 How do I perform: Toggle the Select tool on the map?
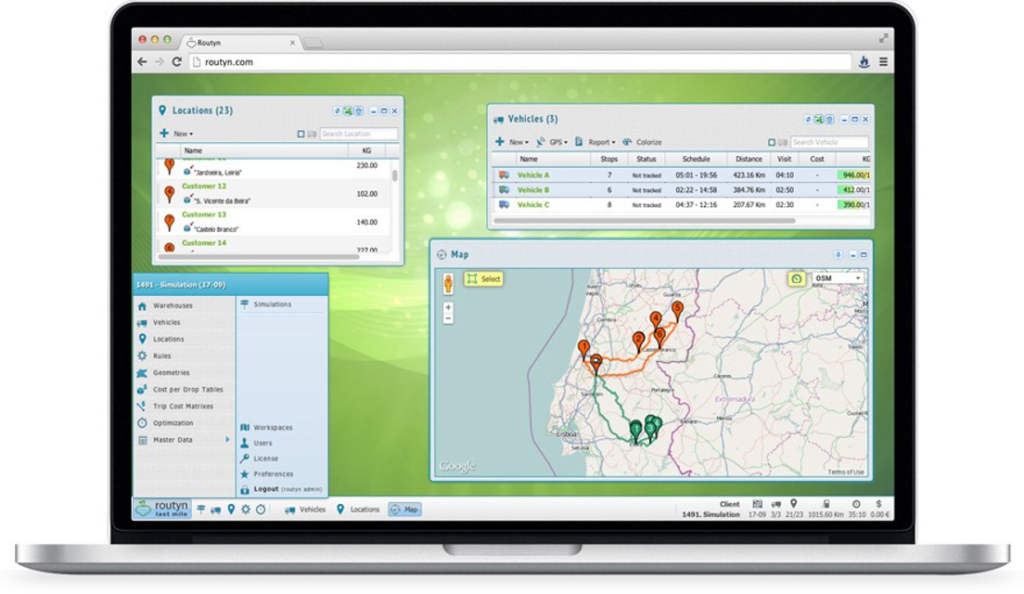pos(484,279)
